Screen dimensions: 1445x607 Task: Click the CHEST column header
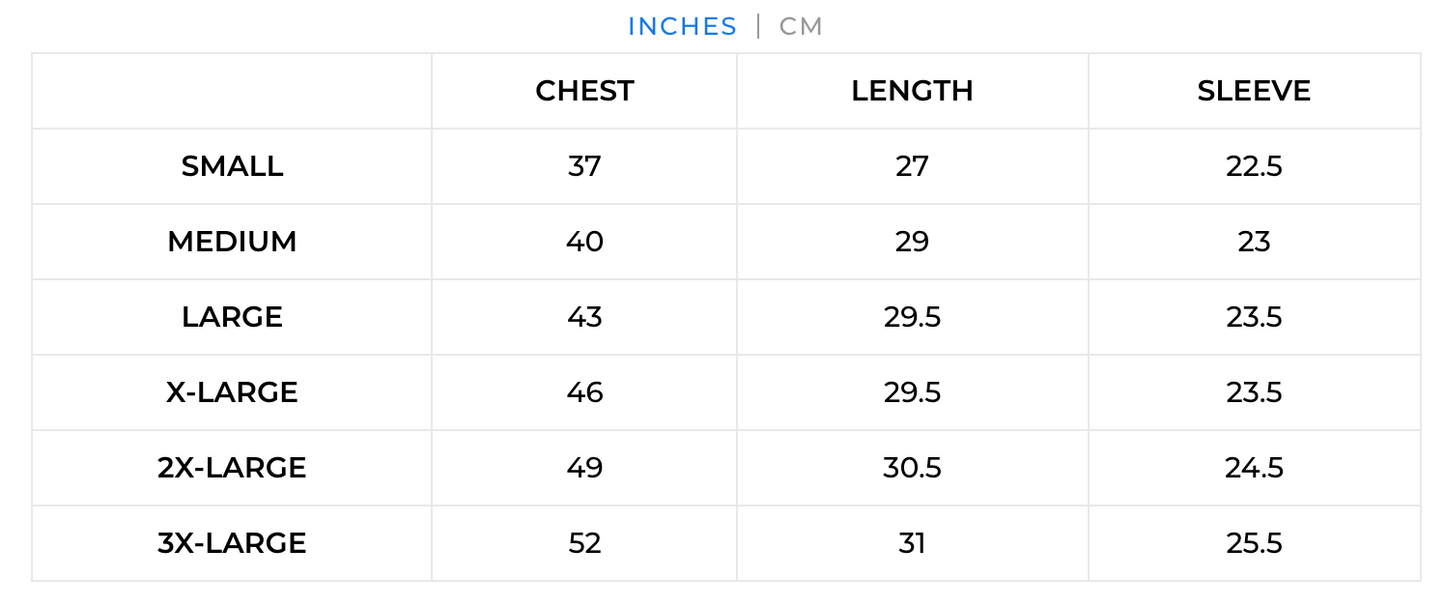(x=584, y=91)
